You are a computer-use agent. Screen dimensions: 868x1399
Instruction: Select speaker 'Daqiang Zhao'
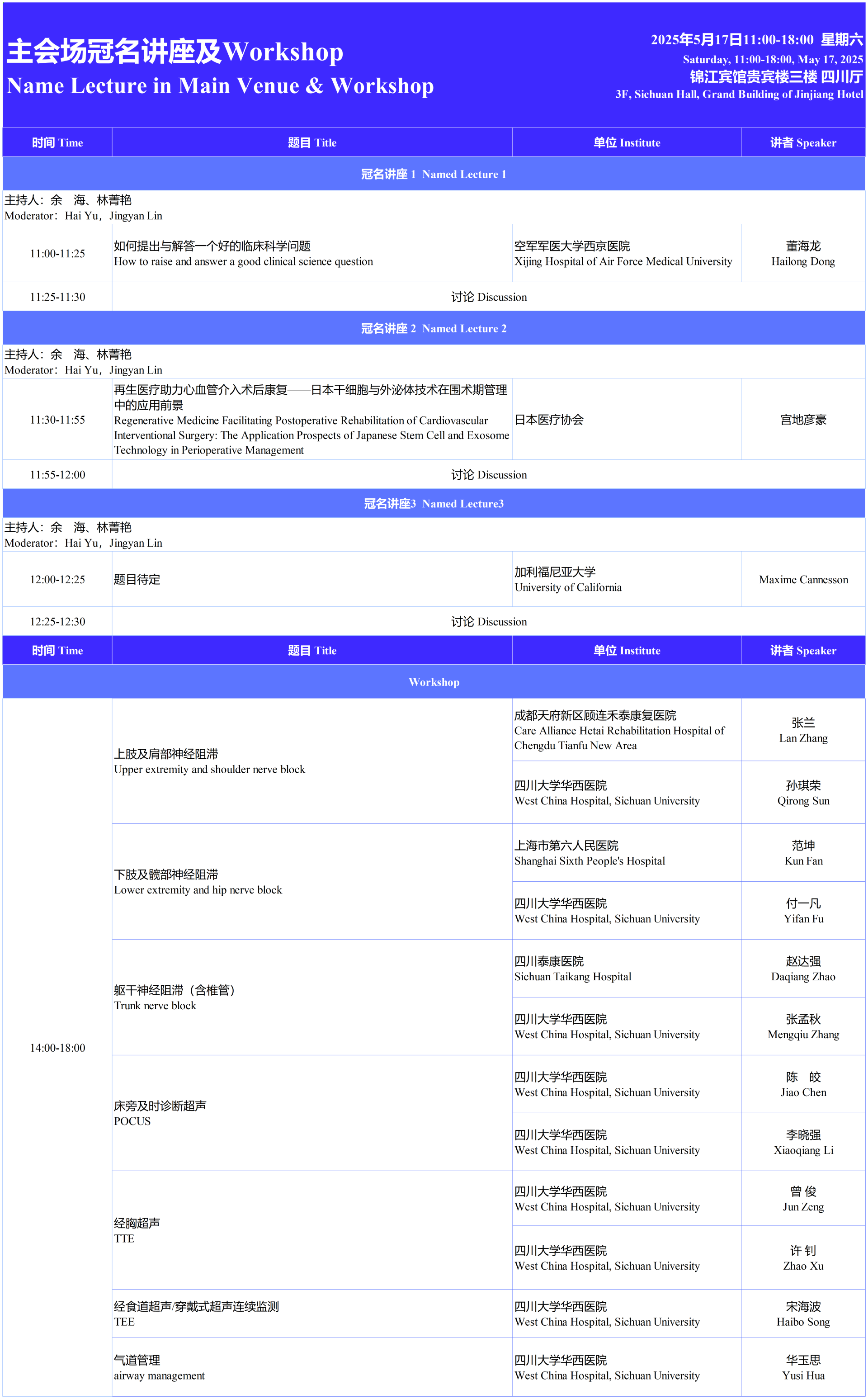click(803, 977)
